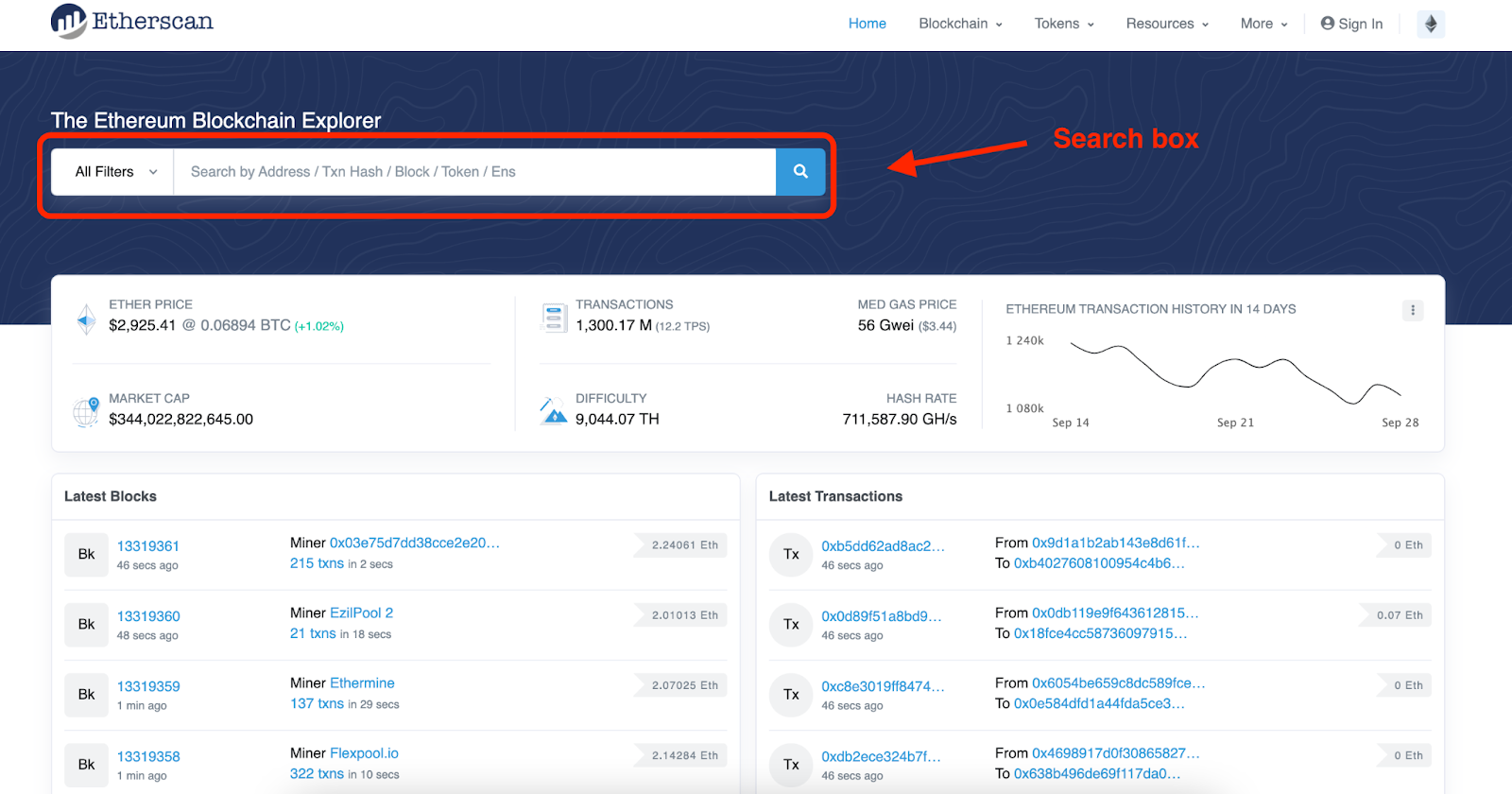Open transaction 0x0d89f51a8bd9
The width and height of the screenshot is (1512, 794).
coord(882,616)
